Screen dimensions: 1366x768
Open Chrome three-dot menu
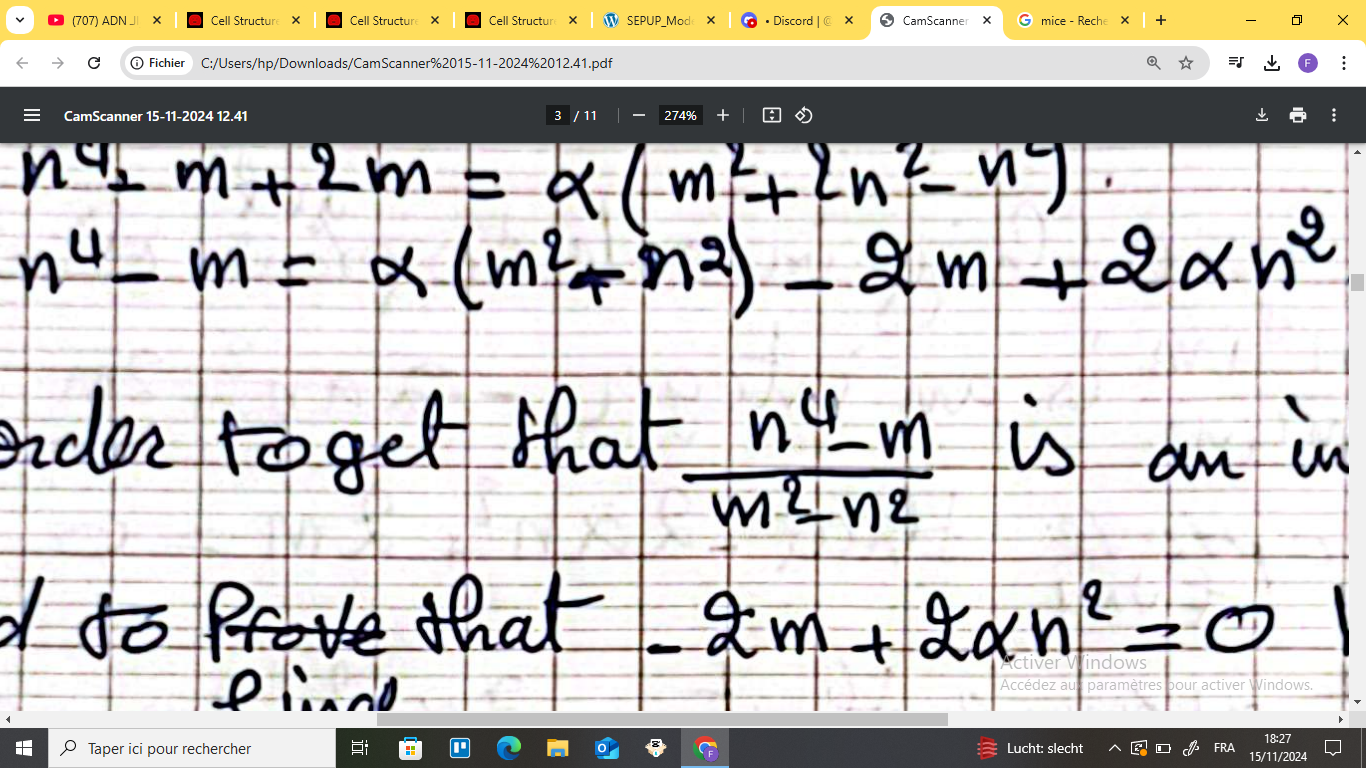1342,63
